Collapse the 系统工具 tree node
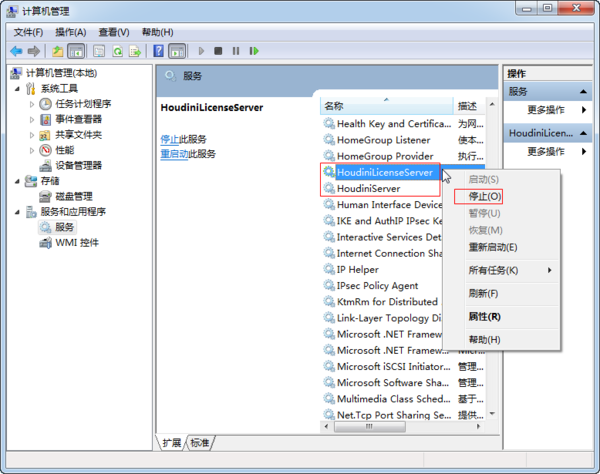The image size is (600, 474). 16,88
